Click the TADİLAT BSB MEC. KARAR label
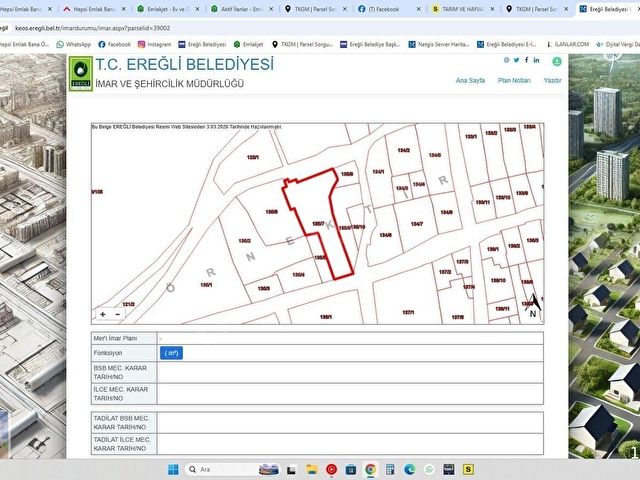Screen dimensions: 640x480 click(x=121, y=422)
